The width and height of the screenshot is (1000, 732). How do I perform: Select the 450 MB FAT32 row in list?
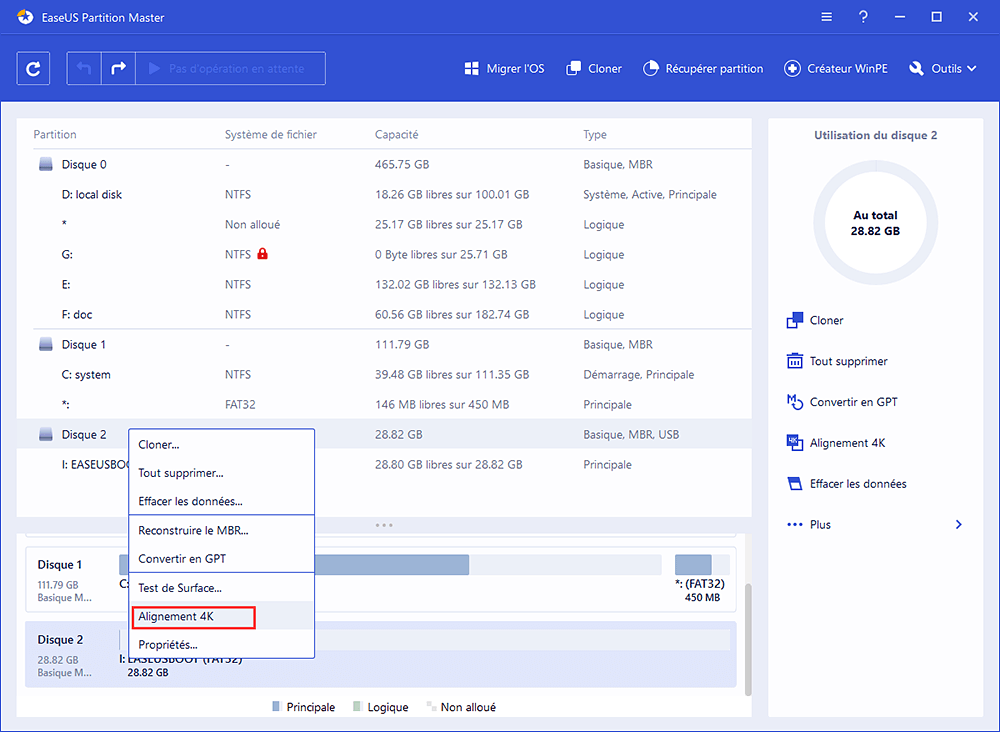pos(384,404)
